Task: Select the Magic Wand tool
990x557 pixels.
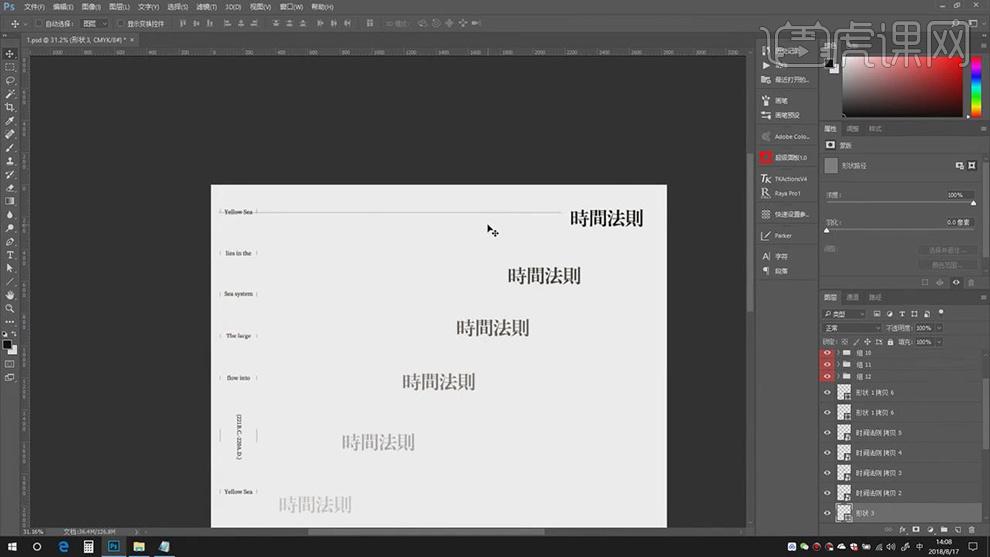Action: click(9, 94)
